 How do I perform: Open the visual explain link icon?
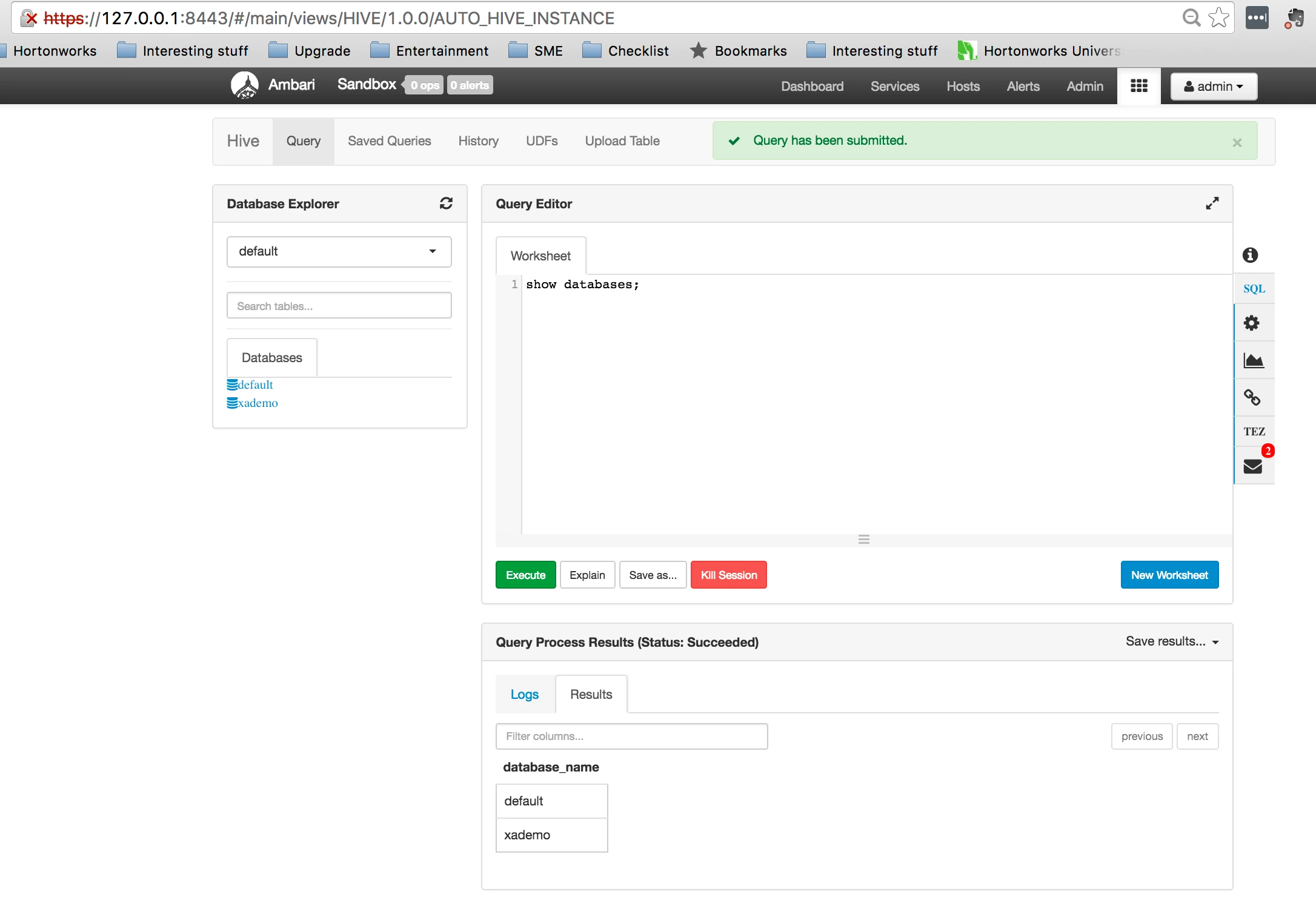1252,397
